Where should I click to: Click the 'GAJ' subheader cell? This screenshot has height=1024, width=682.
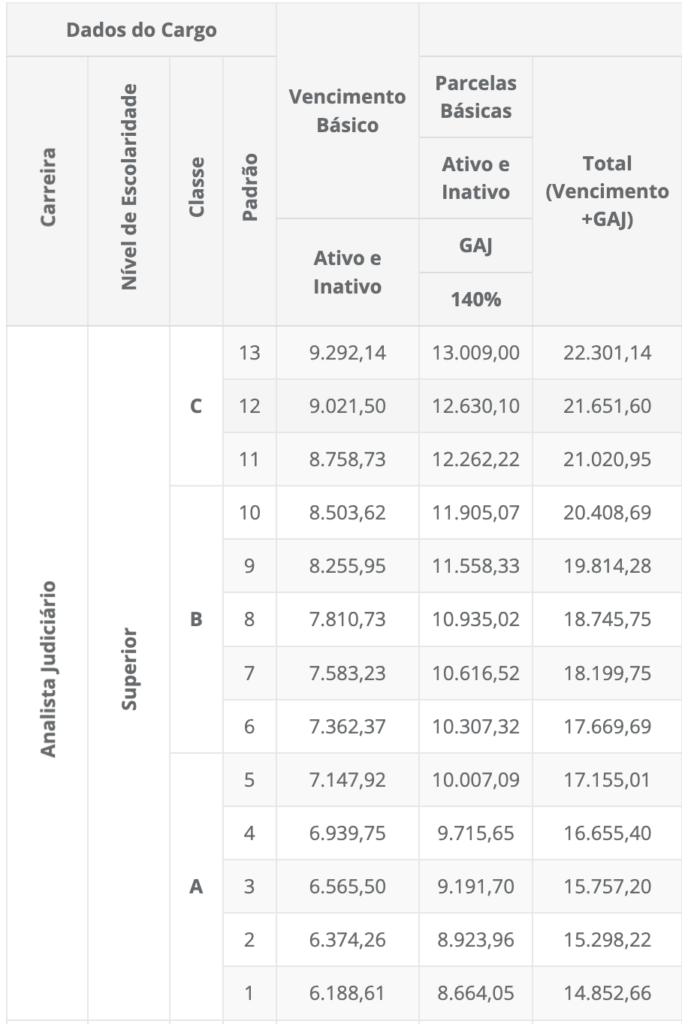(475, 245)
